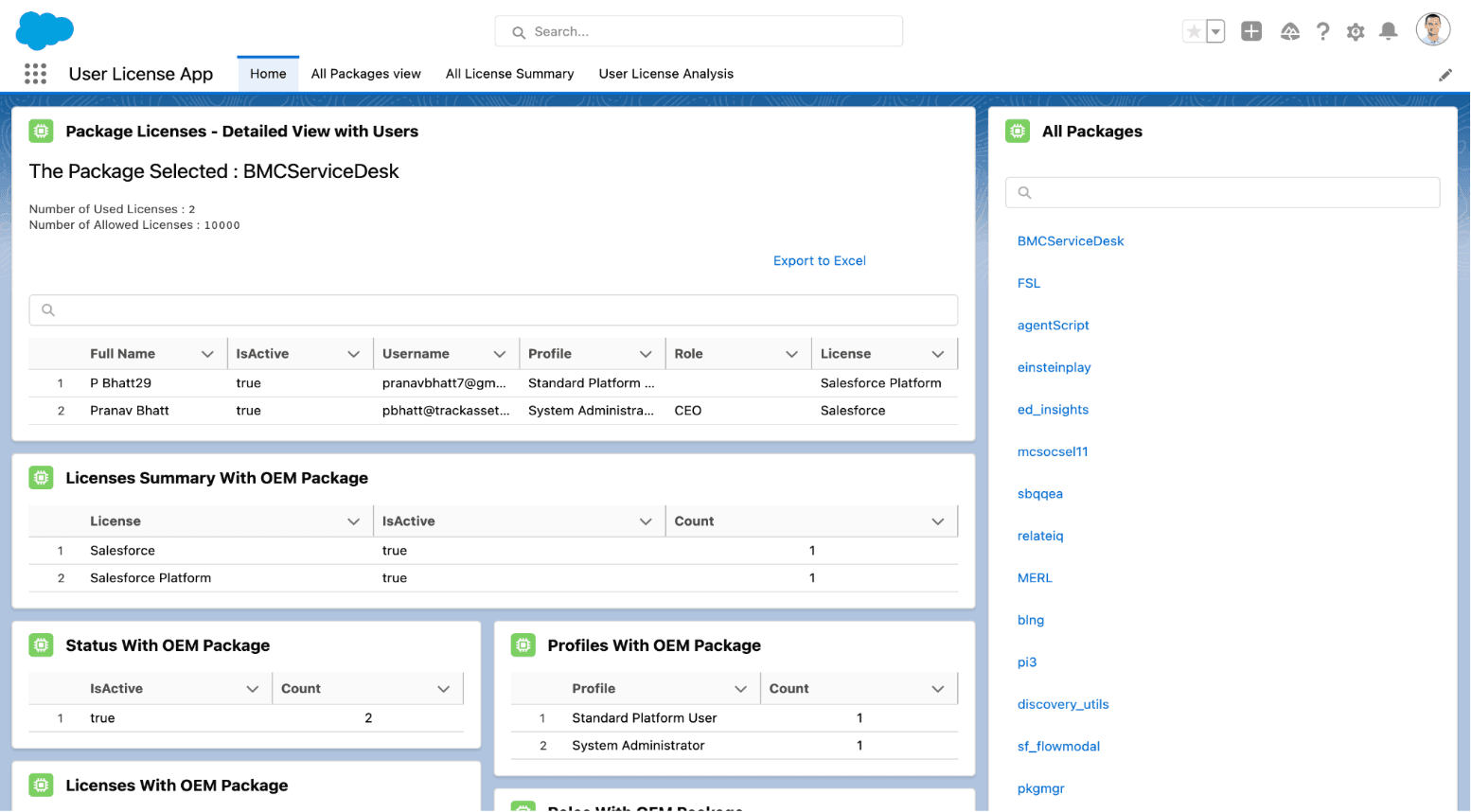Open the user profile avatar
This screenshot has width=1471, height=812.
(1432, 29)
